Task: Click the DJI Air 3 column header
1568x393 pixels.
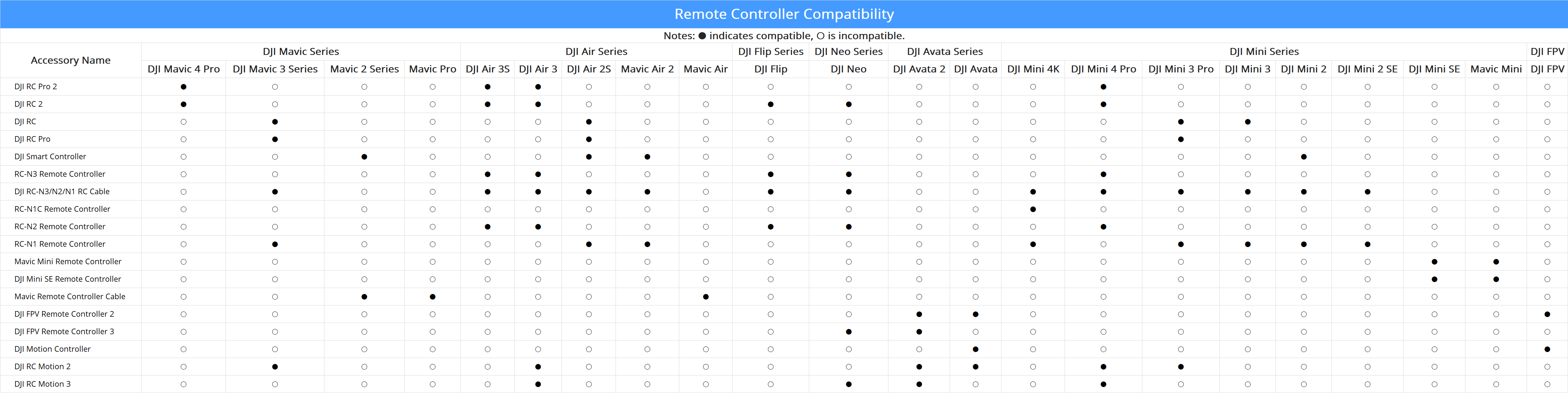Action: pyautogui.click(x=537, y=69)
